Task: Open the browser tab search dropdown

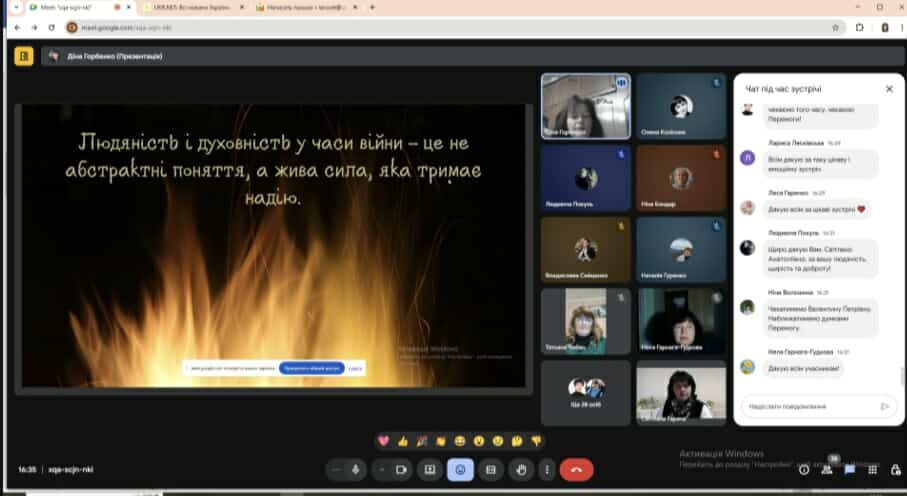Action: pyautogui.click(x=16, y=7)
